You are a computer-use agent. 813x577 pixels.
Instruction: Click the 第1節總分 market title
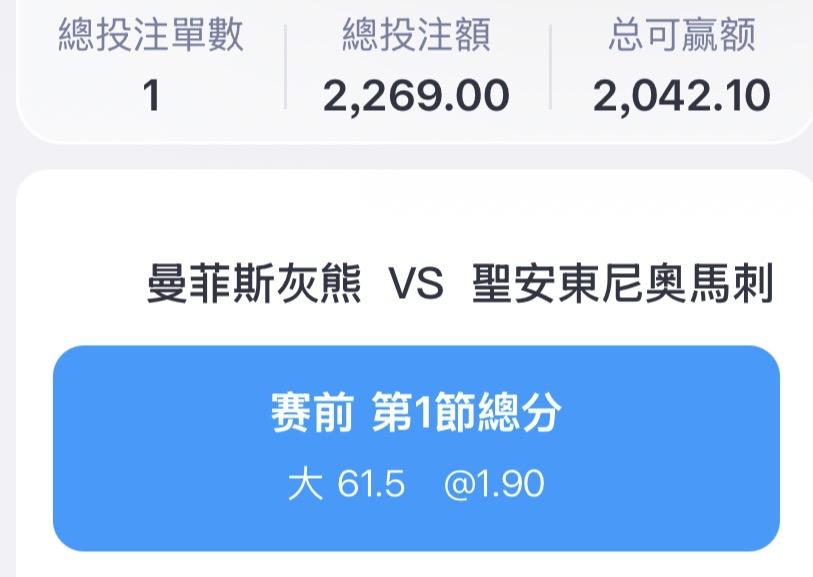point(466,413)
